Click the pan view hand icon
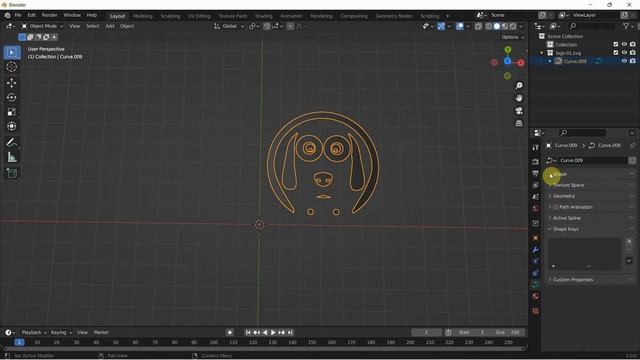This screenshot has width=640, height=360. 519,98
